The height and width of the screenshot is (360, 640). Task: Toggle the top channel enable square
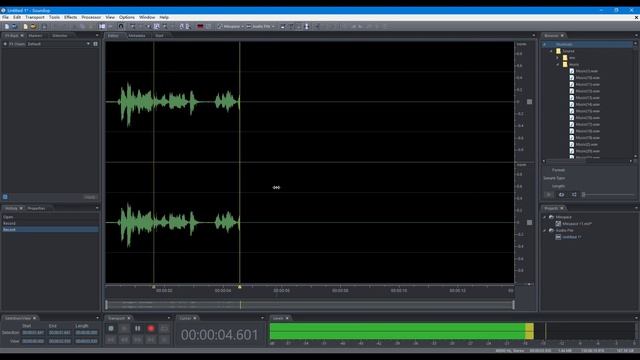[529, 102]
